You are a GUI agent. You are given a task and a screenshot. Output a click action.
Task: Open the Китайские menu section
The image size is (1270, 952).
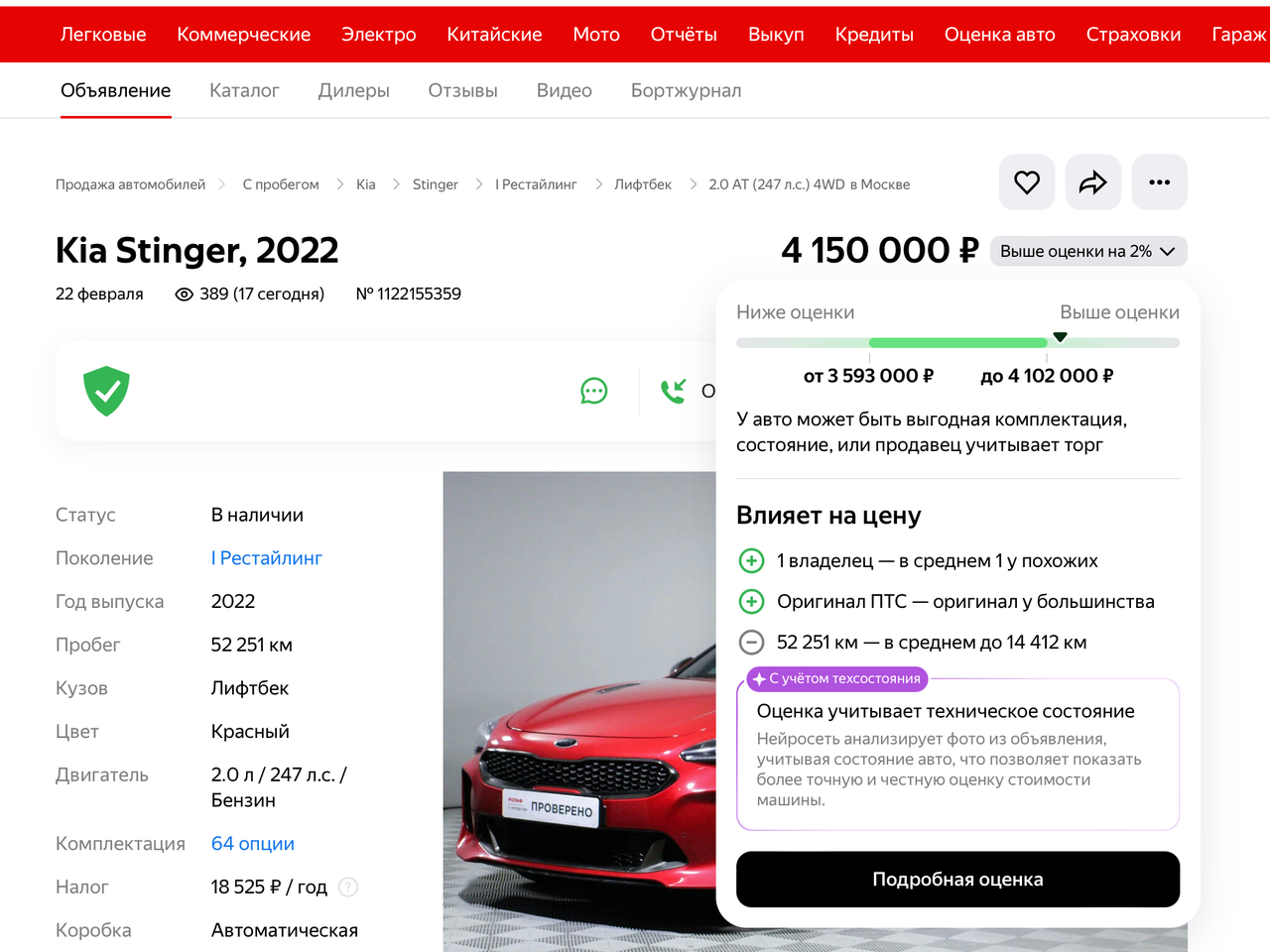(495, 35)
